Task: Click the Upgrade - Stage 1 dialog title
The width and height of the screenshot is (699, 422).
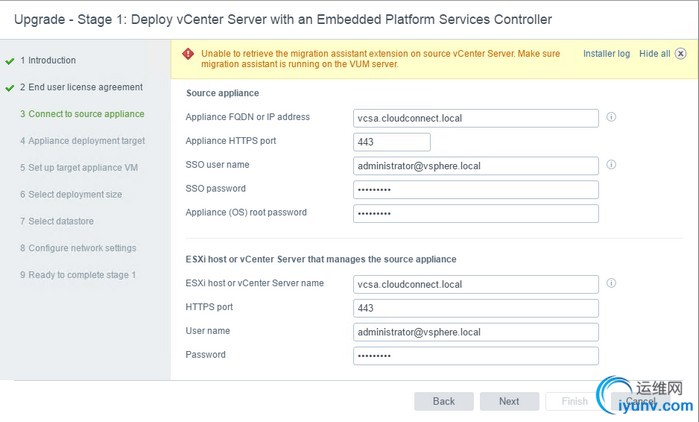Action: coord(283,20)
